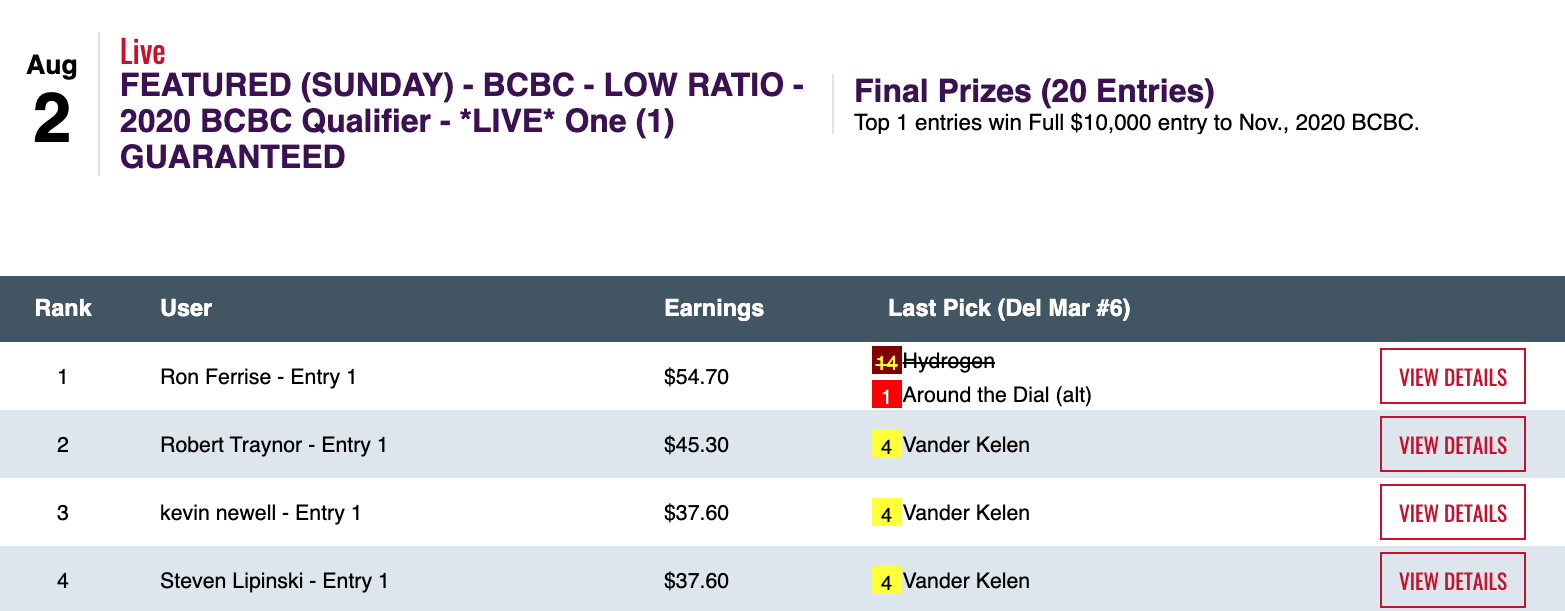The width and height of the screenshot is (1565, 611).
Task: Click the struck-through Hydrogen pick
Action: [948, 361]
